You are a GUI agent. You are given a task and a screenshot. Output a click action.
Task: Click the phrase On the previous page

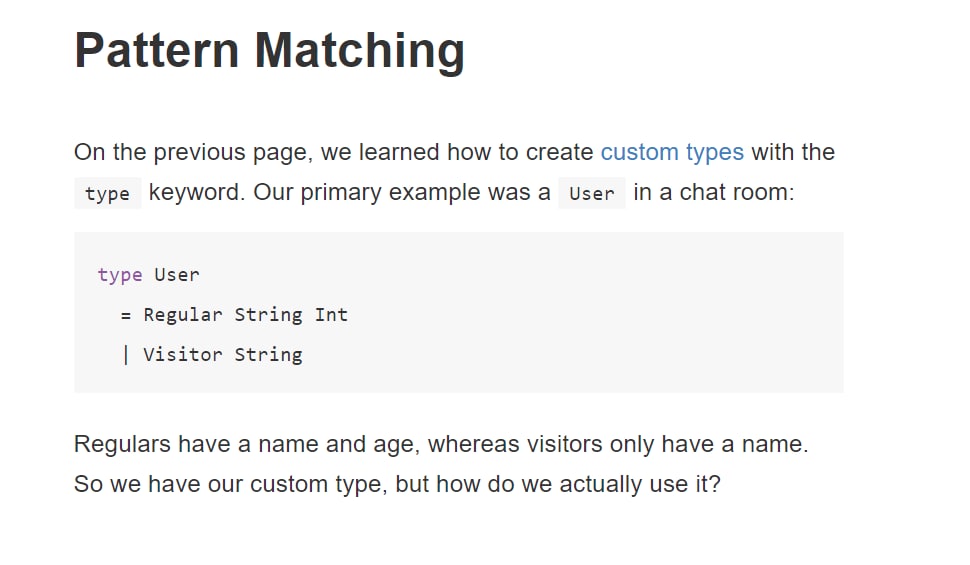pos(191,153)
